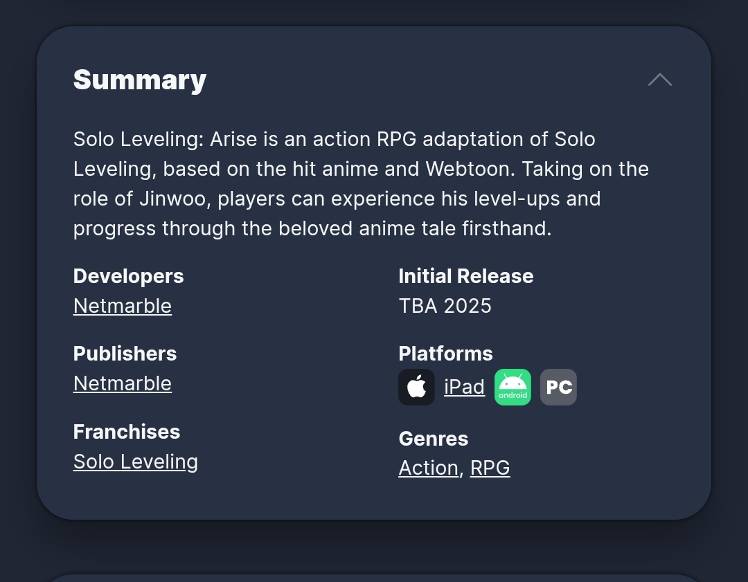Click the Genres label

click(x=433, y=439)
